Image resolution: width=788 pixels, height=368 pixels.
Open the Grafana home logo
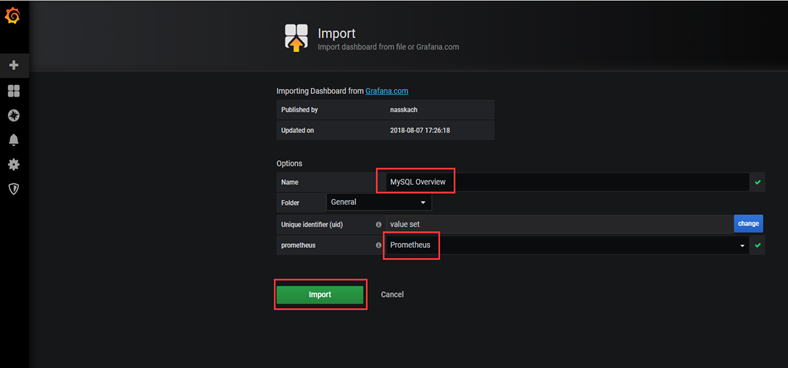point(12,17)
